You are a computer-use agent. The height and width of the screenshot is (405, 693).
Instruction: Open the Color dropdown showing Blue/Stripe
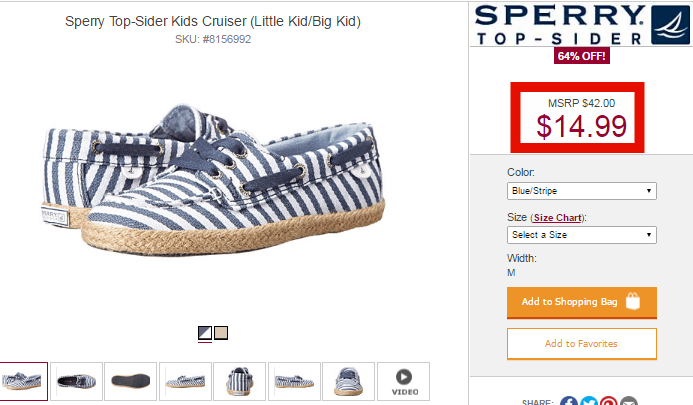pyautogui.click(x=582, y=191)
